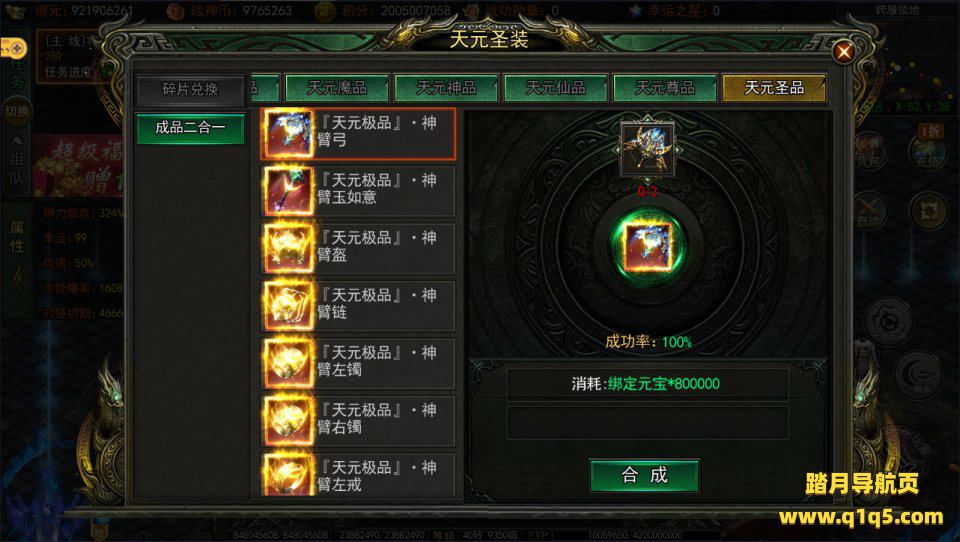Open the 天元尊品 tab
Viewport: 960px width, 542px height.
click(x=665, y=88)
